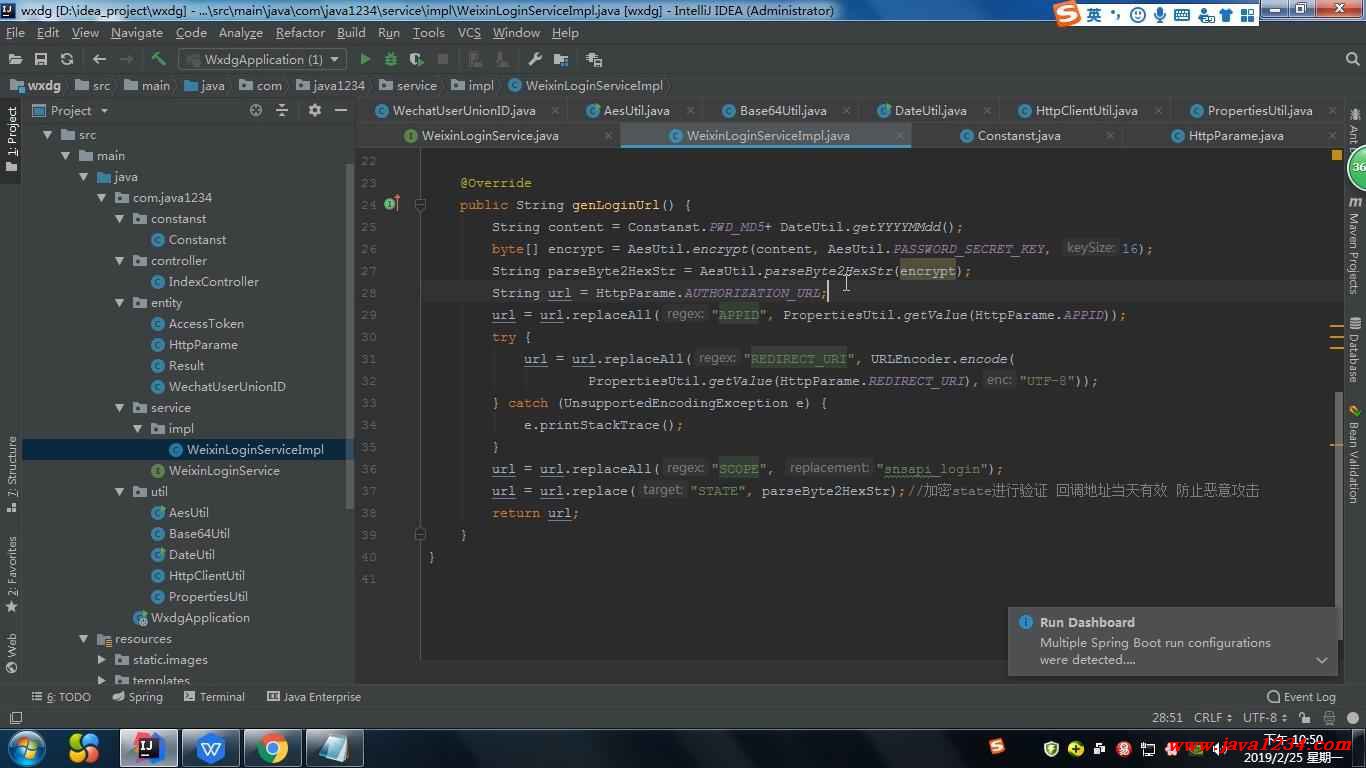Open the TODO tool window
The width and height of the screenshot is (1366, 768).
click(x=61, y=697)
